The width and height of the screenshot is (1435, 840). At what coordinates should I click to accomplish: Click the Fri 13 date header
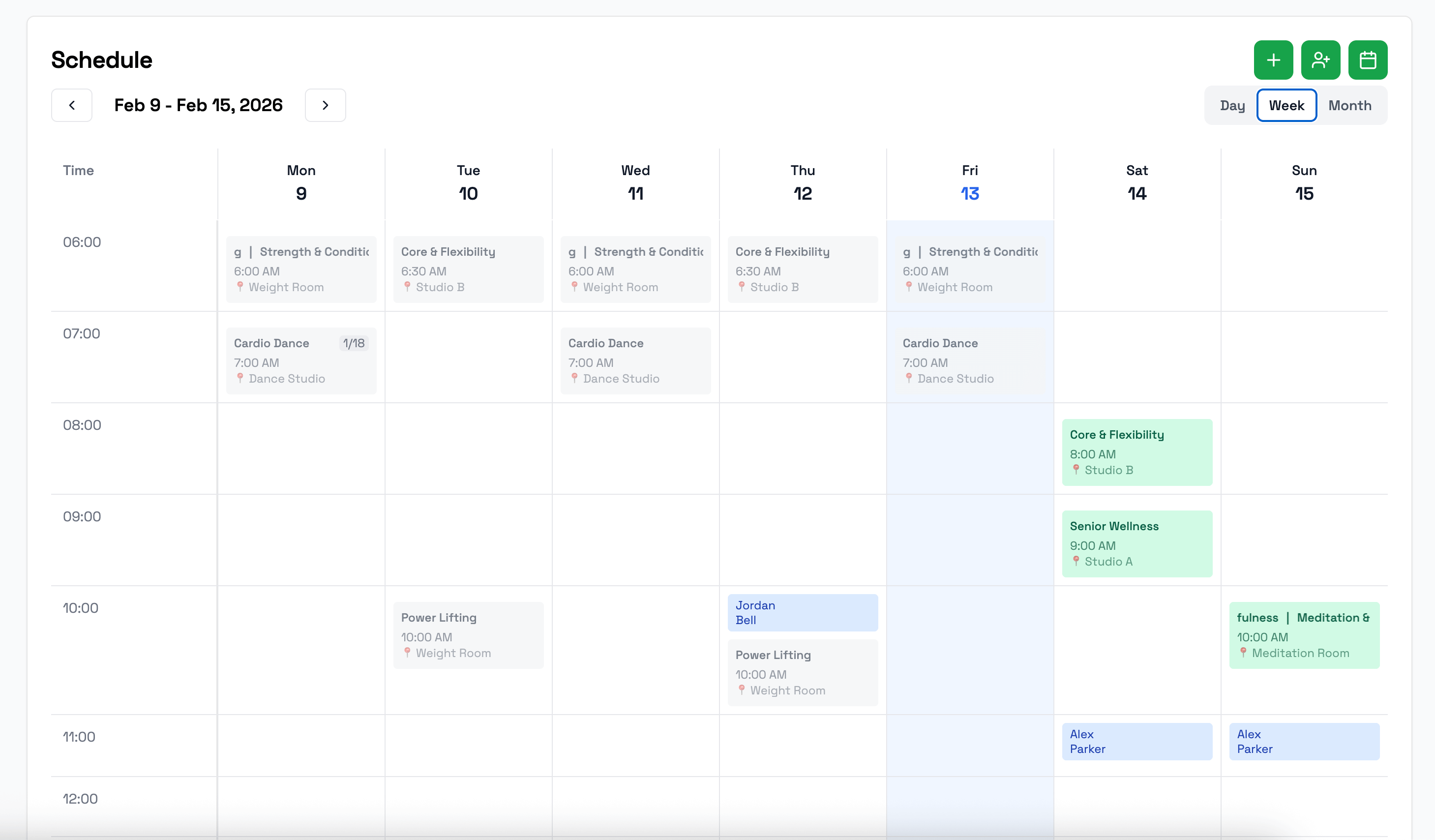[x=969, y=182]
